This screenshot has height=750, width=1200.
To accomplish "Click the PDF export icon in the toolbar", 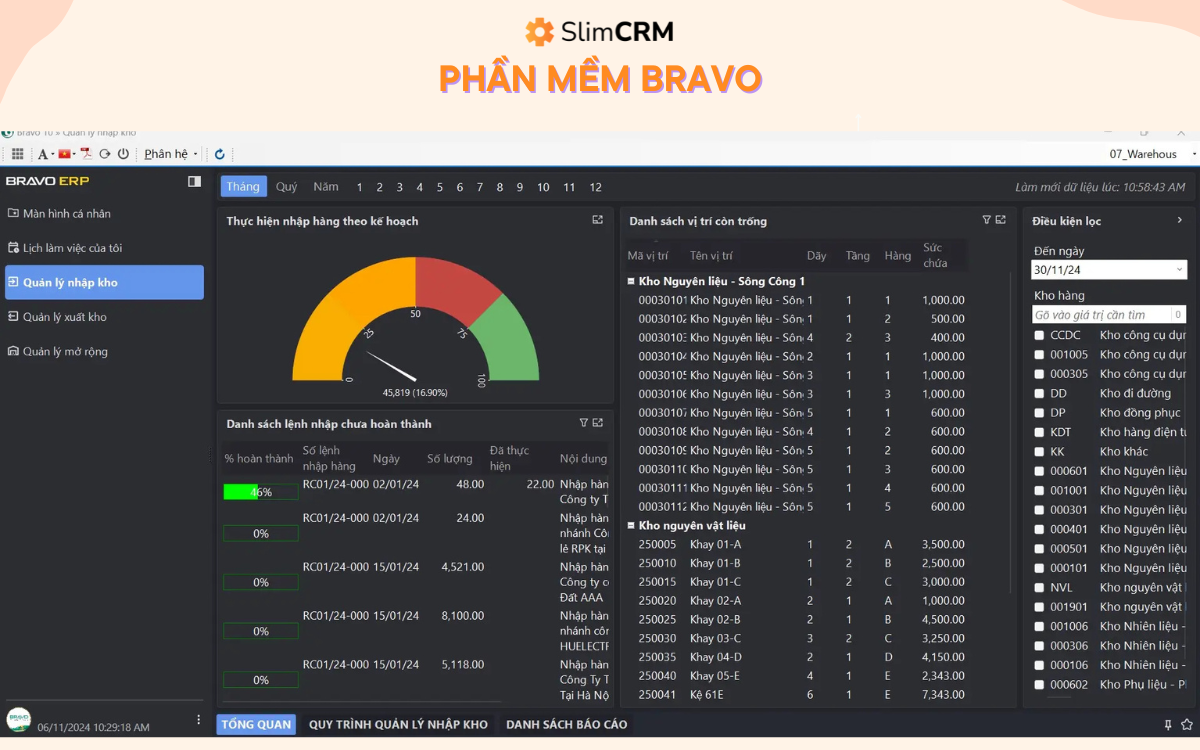I will [x=84, y=153].
